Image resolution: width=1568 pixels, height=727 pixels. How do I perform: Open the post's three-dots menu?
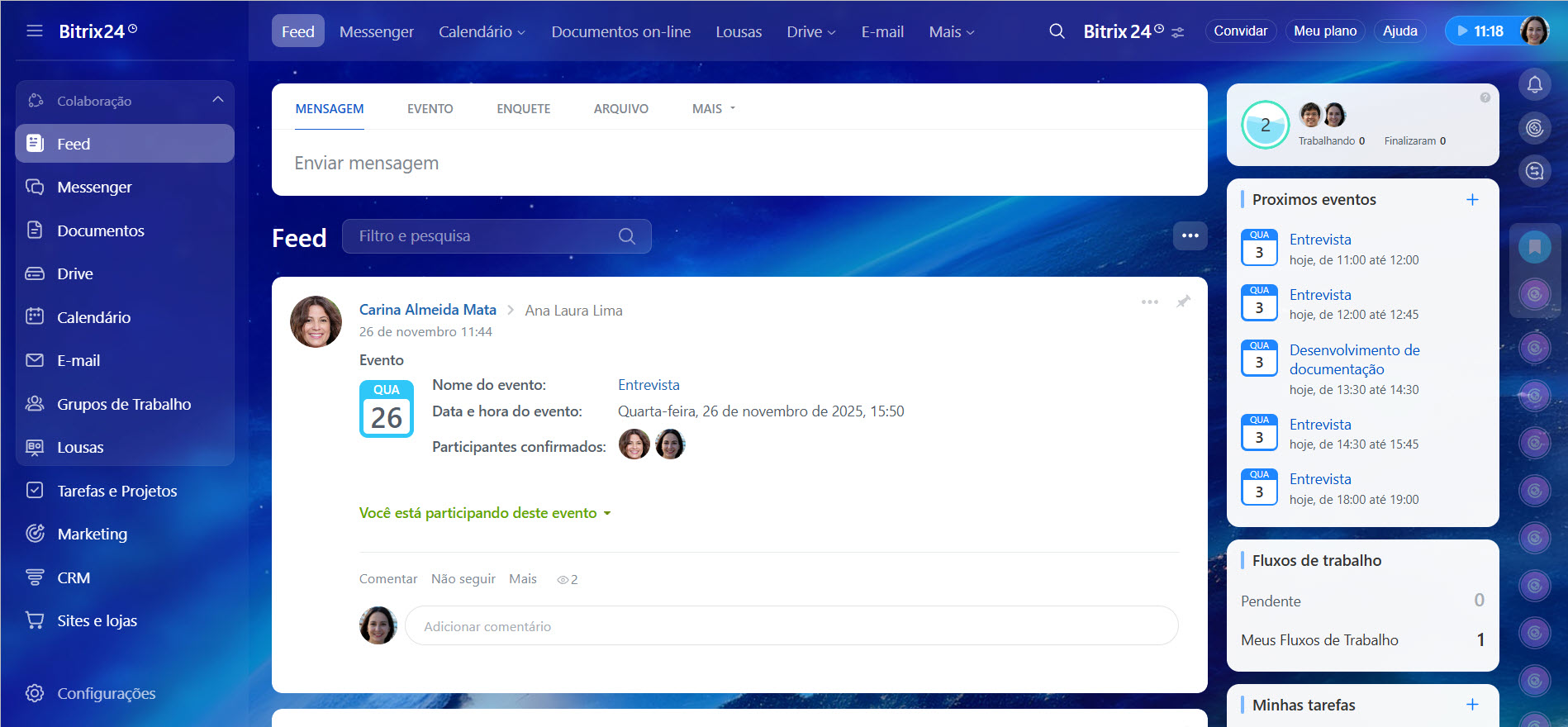1149,302
